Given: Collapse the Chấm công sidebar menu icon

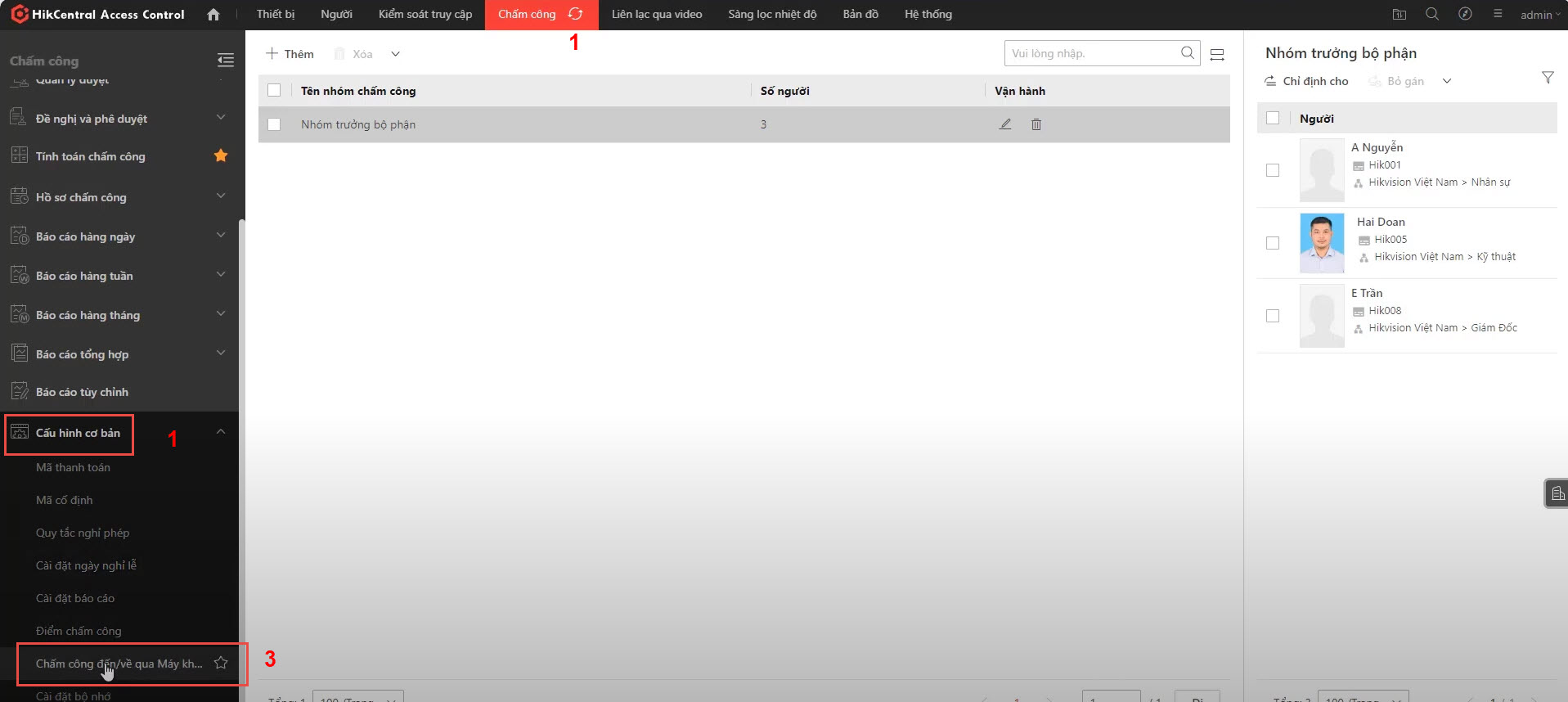Looking at the screenshot, I should (x=225, y=60).
